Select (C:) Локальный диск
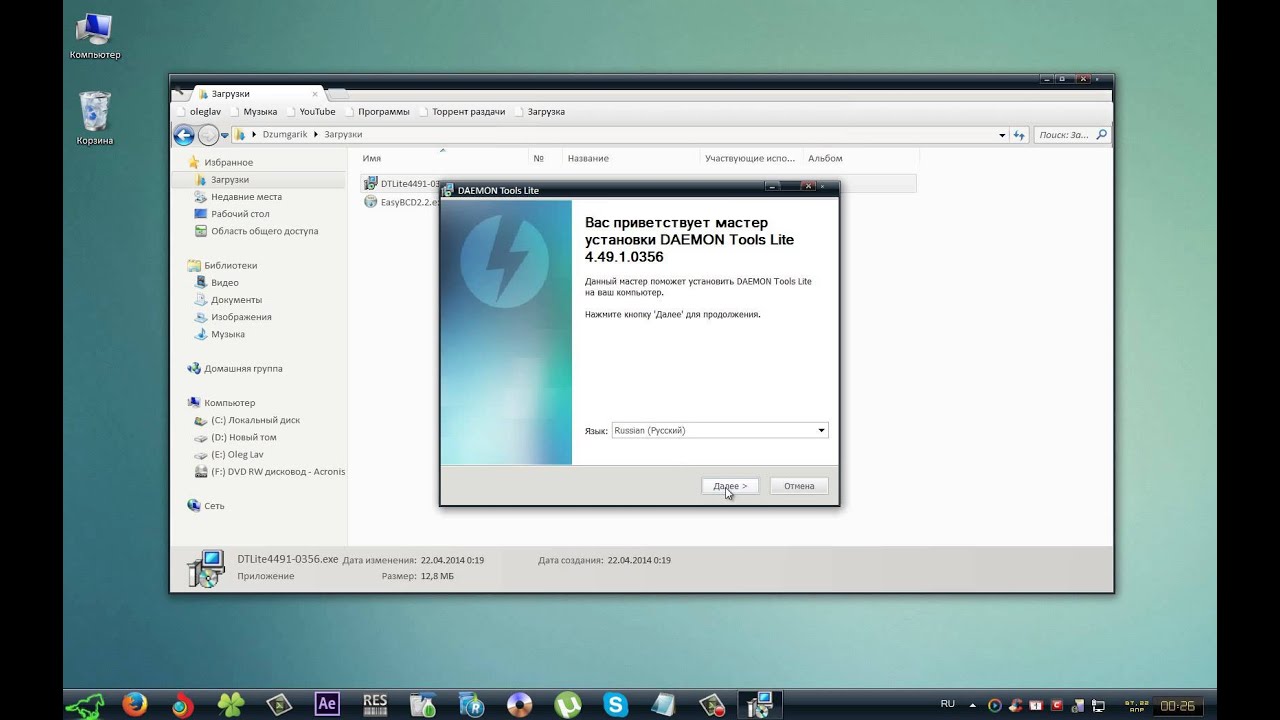Viewport: 1280px width, 720px height. coord(255,421)
